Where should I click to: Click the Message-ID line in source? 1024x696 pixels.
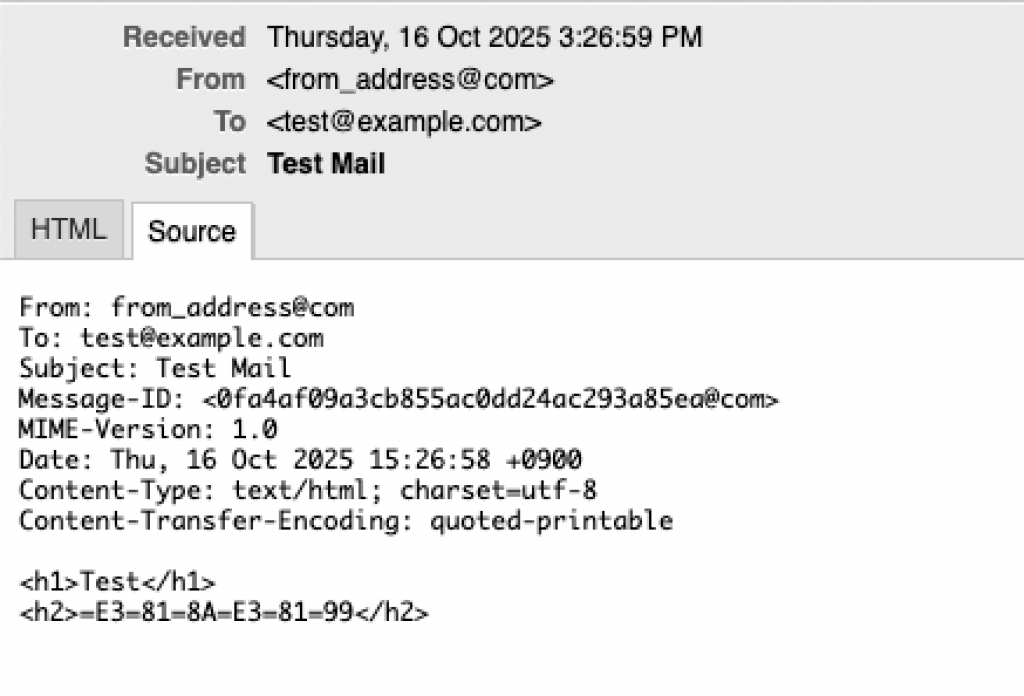(x=398, y=399)
